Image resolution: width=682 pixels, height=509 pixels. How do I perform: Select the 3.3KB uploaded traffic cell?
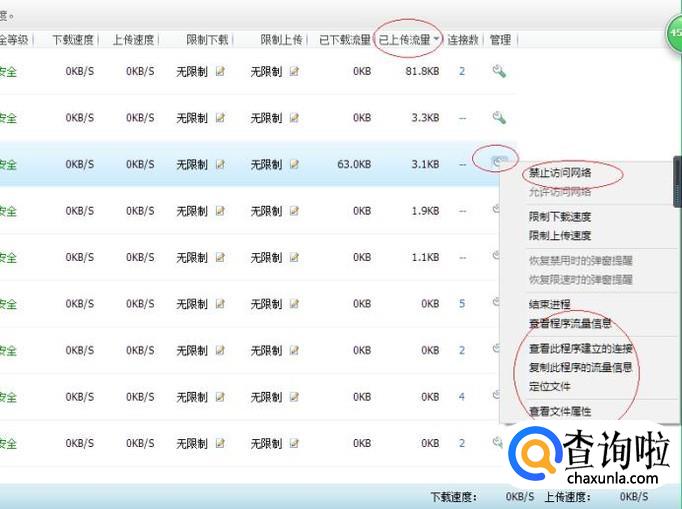[425, 117]
